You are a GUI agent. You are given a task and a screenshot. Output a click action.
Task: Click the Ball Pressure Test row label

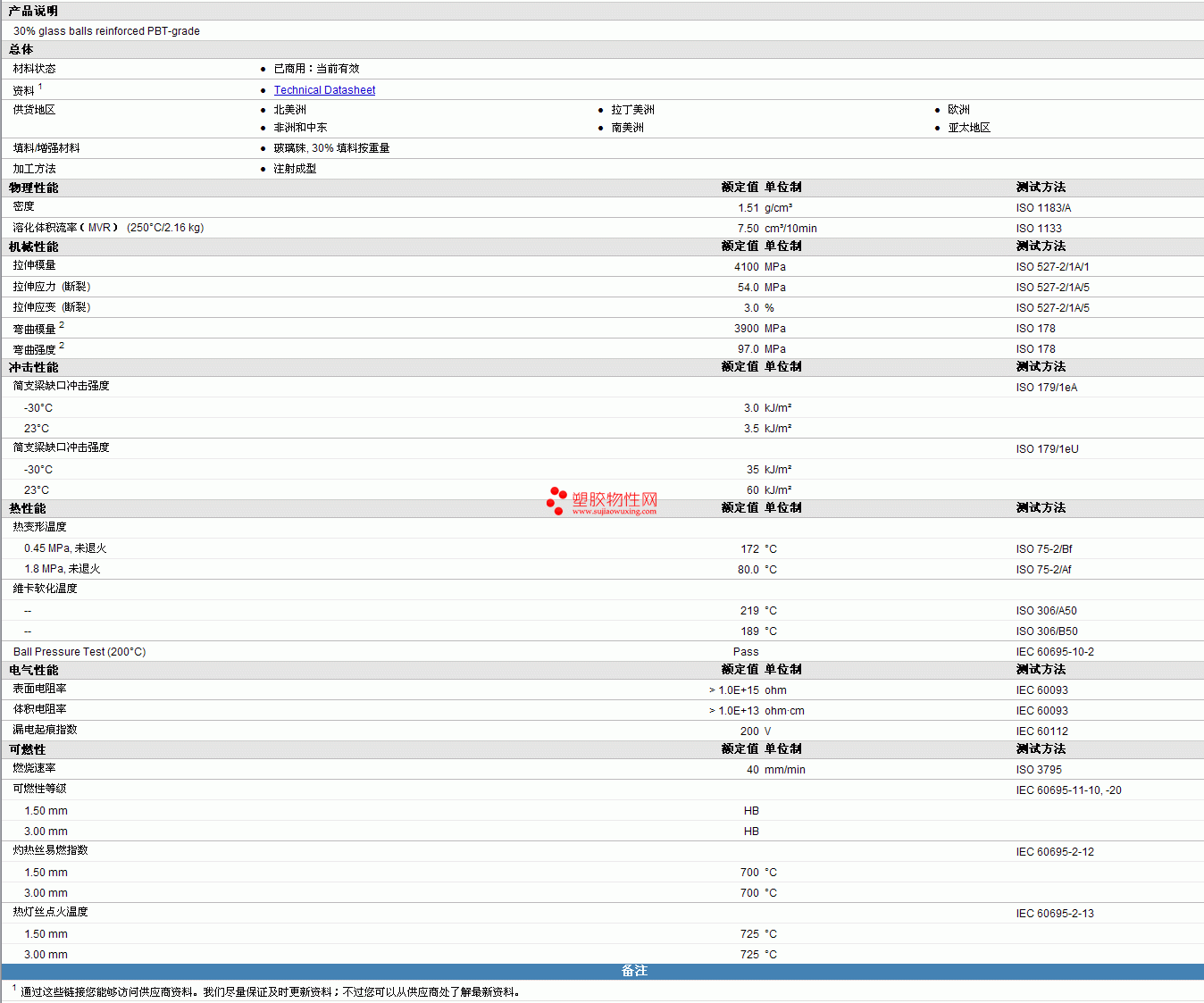point(79,652)
